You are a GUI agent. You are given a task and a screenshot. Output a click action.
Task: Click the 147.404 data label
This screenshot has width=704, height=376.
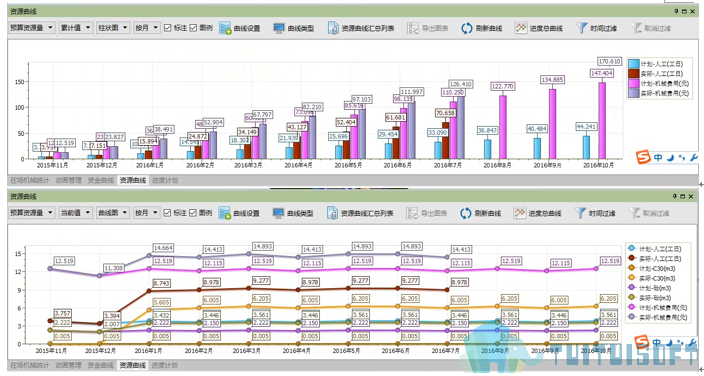pos(602,73)
